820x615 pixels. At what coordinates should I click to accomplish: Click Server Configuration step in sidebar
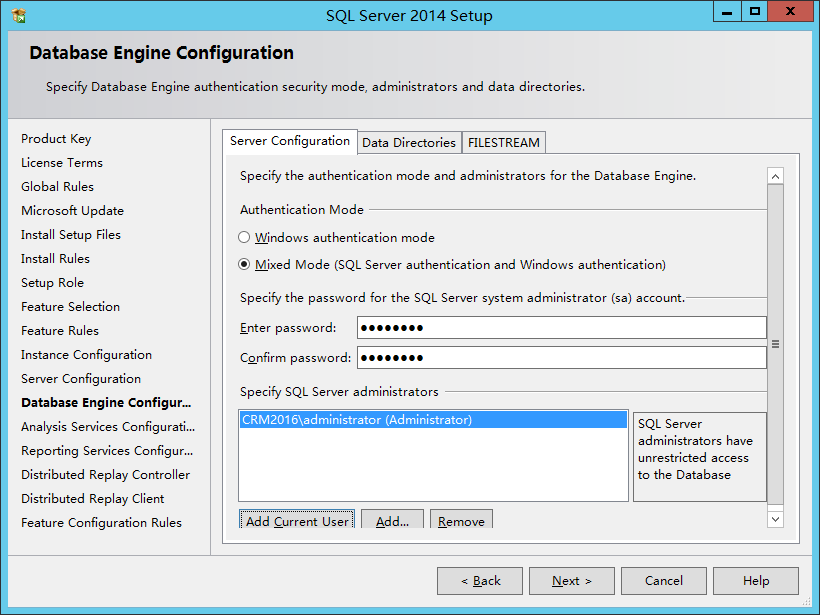pyautogui.click(x=81, y=379)
